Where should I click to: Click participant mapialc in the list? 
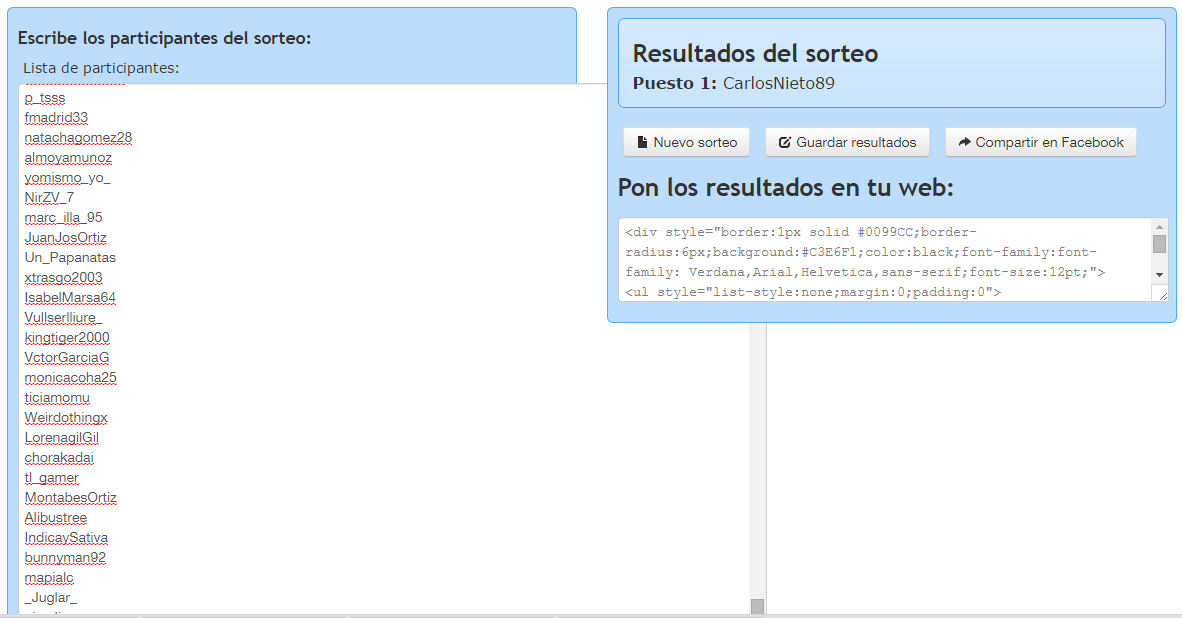(x=49, y=577)
